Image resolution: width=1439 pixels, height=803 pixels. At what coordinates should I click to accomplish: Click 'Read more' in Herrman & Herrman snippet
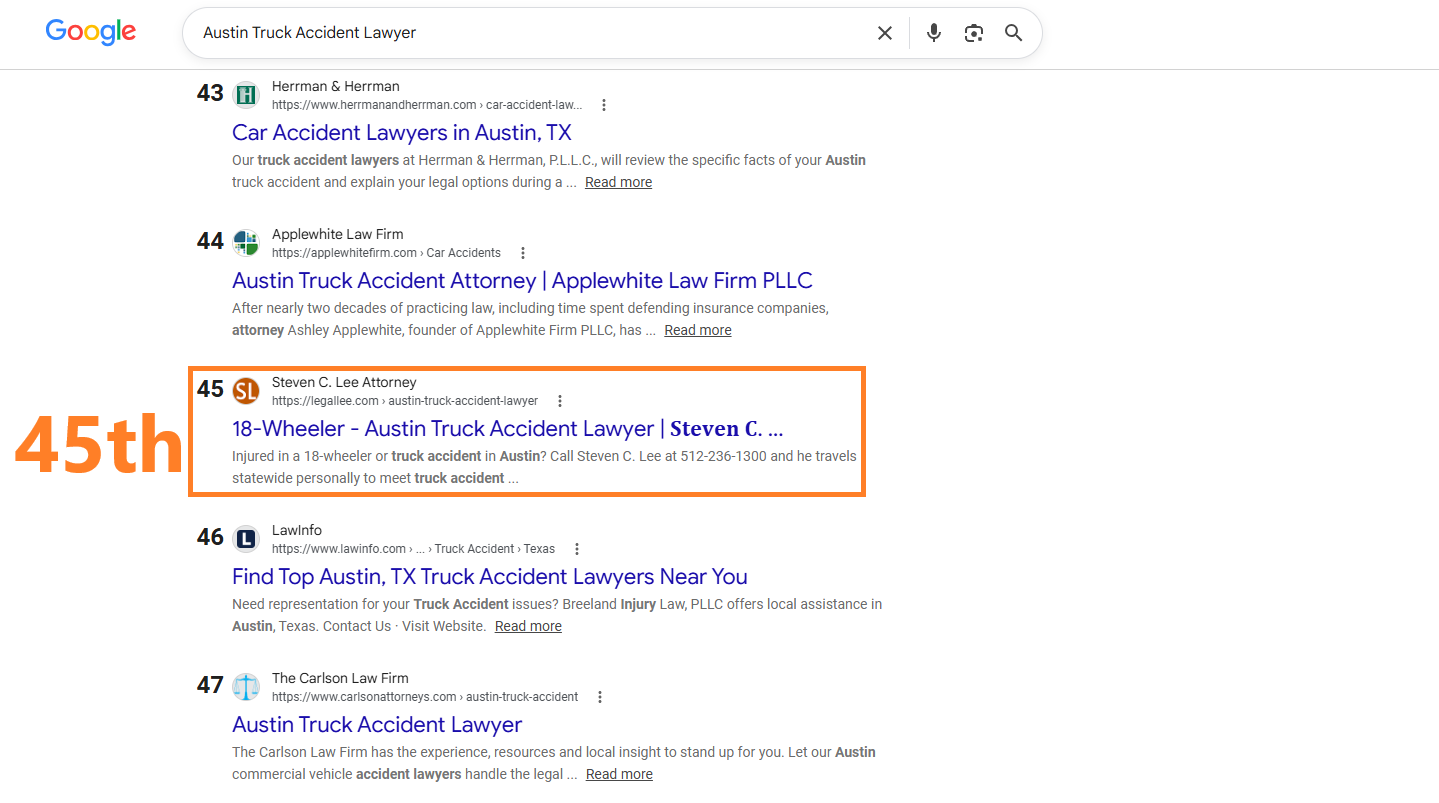pos(619,182)
